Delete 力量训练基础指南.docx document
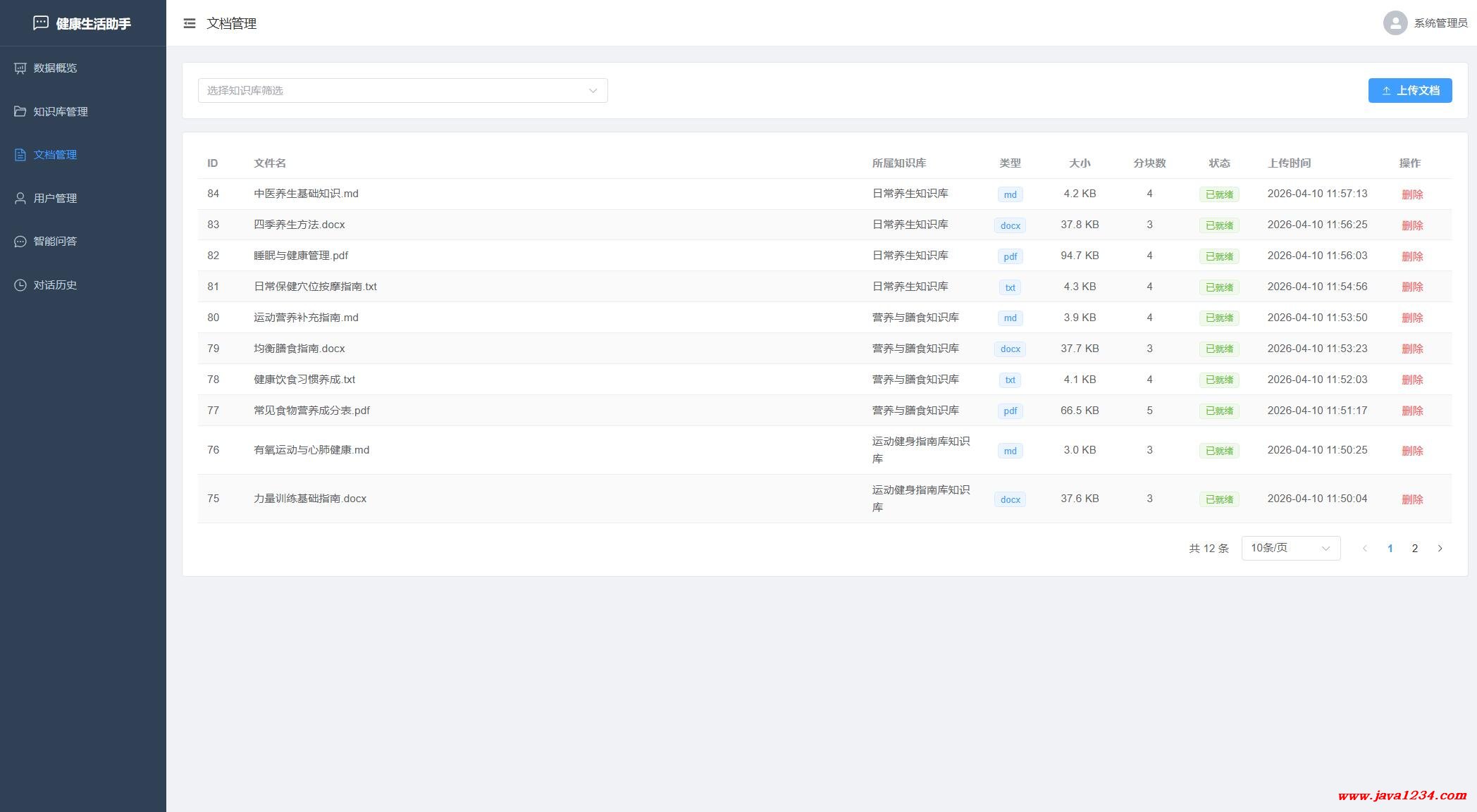 [x=1411, y=499]
